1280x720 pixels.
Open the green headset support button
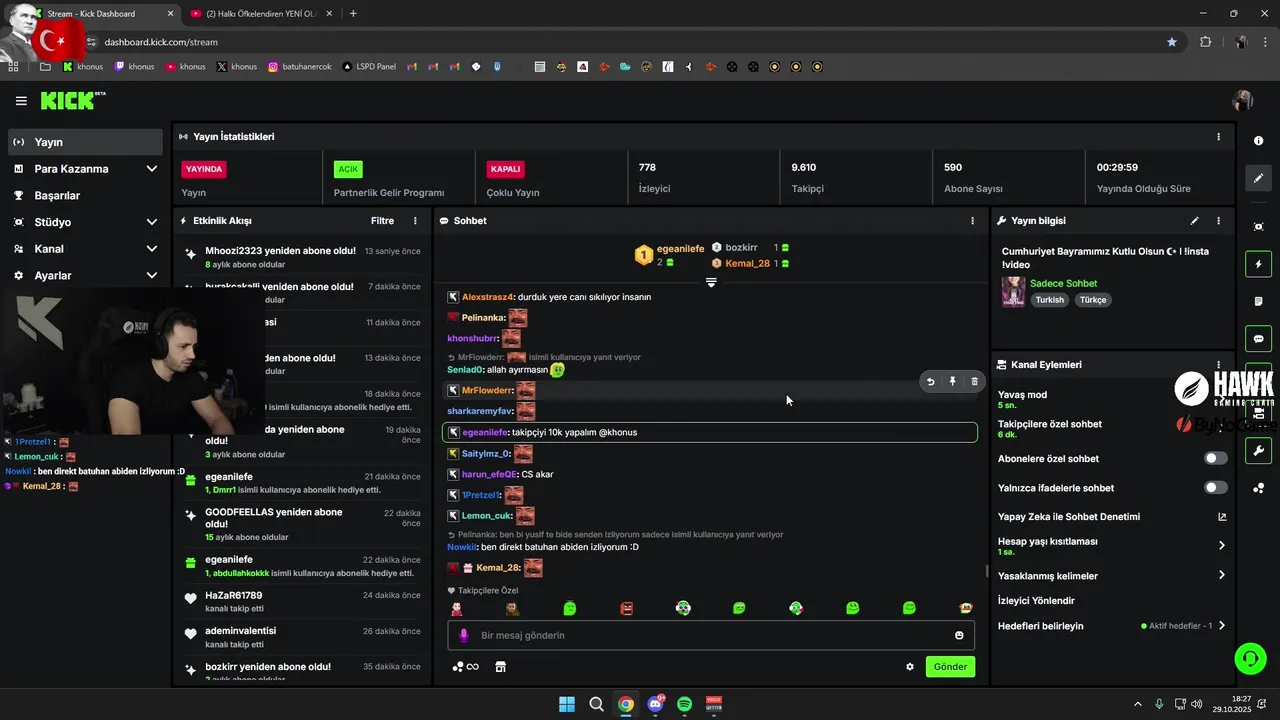[x=1250, y=658]
